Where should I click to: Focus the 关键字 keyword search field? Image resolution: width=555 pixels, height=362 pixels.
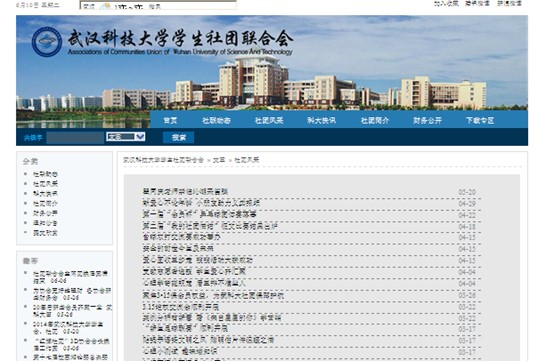click(x=75, y=137)
